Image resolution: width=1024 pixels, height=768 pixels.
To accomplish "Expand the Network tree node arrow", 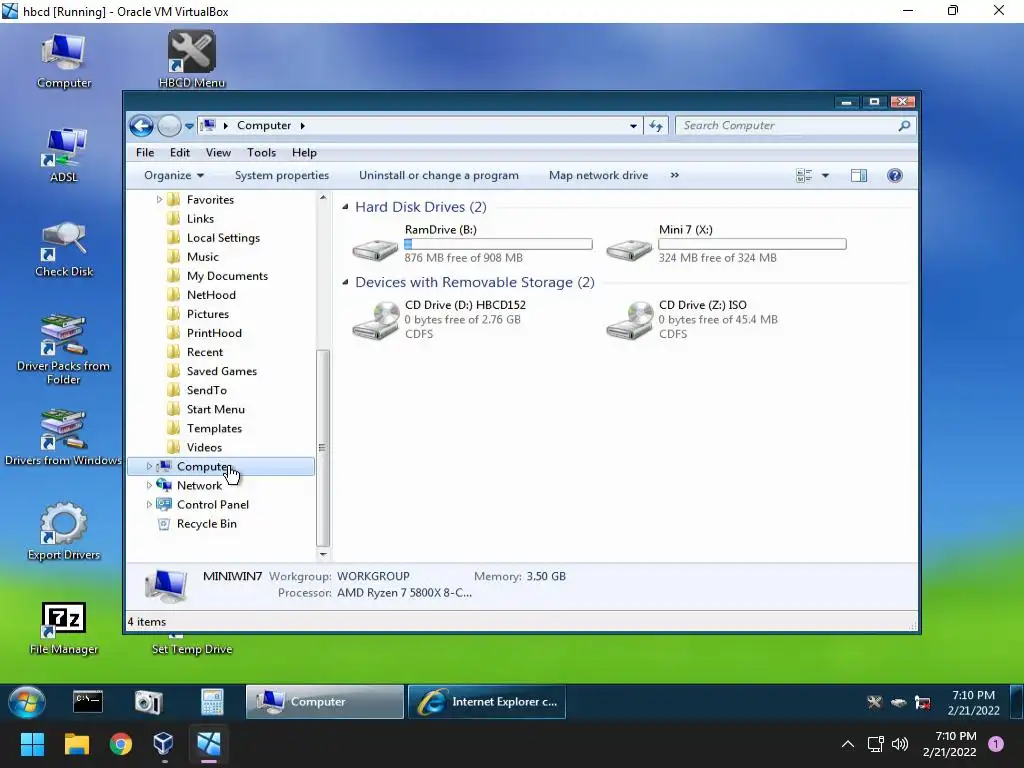I will click(149, 485).
